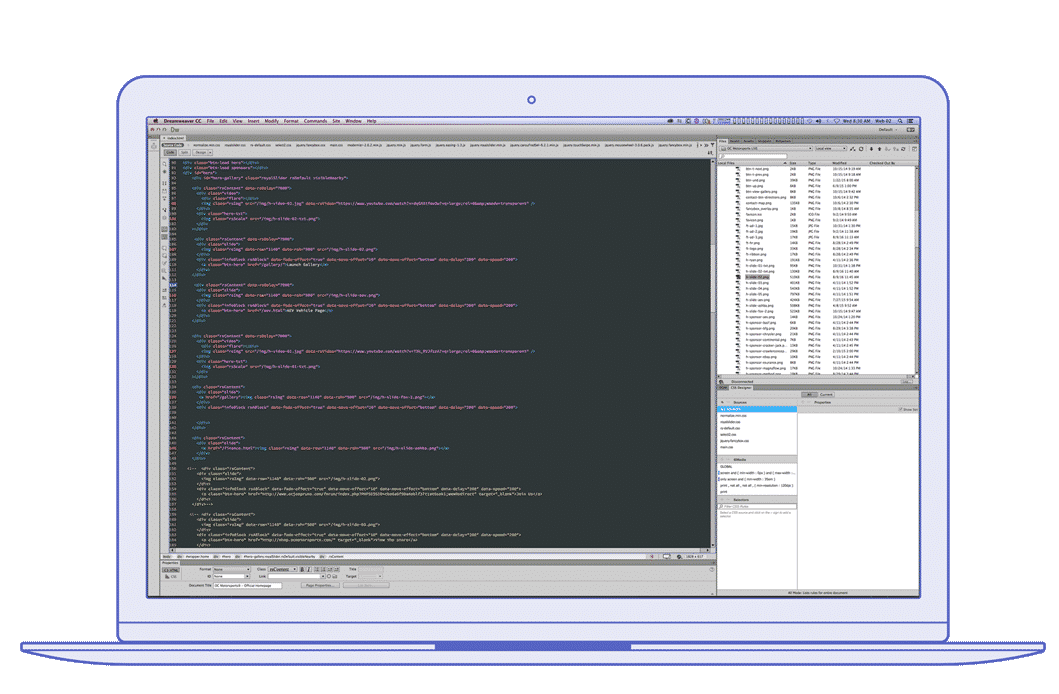Open the Target dropdown in Properties

[x=370, y=577]
